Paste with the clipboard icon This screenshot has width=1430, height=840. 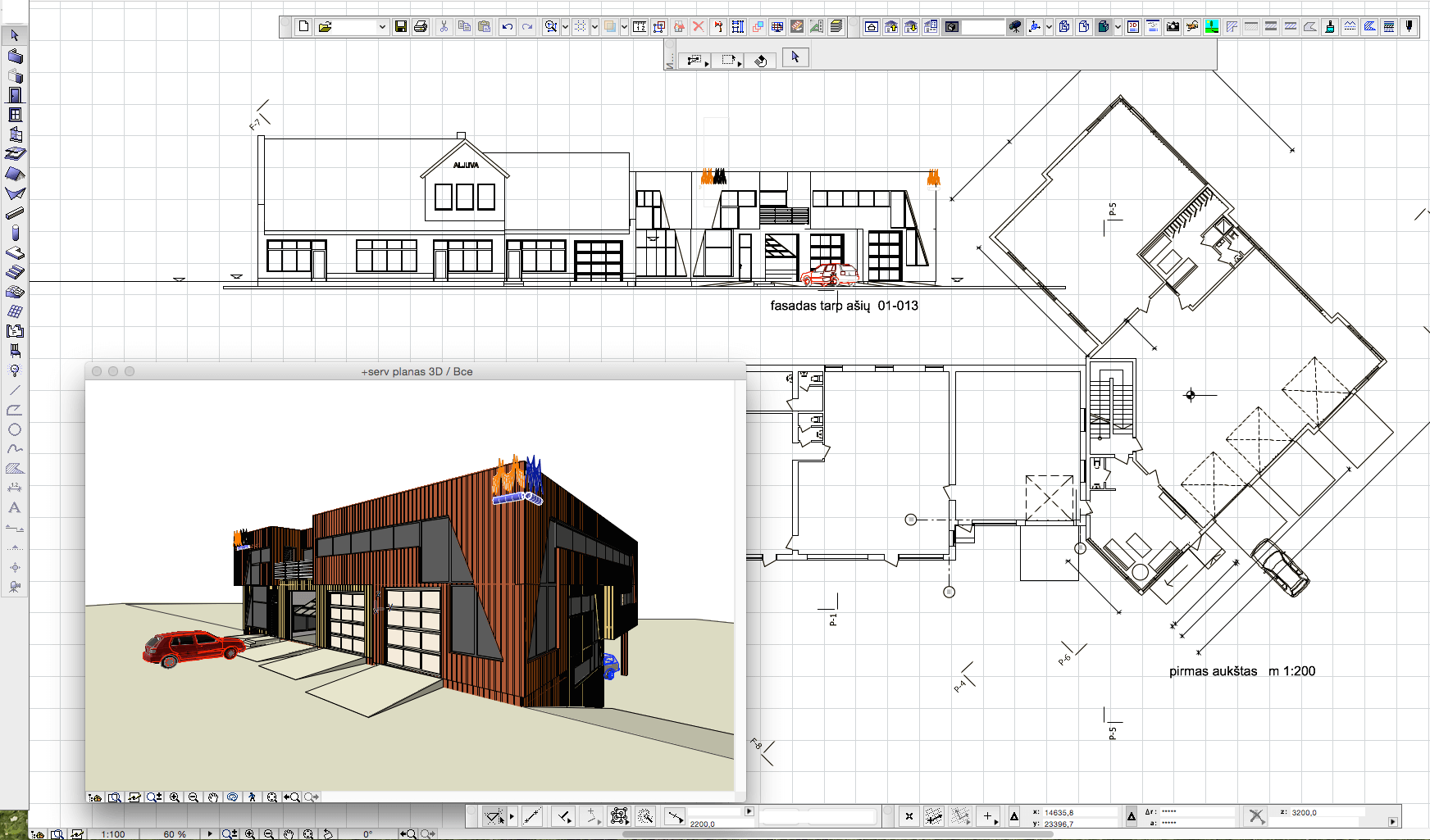[484, 26]
